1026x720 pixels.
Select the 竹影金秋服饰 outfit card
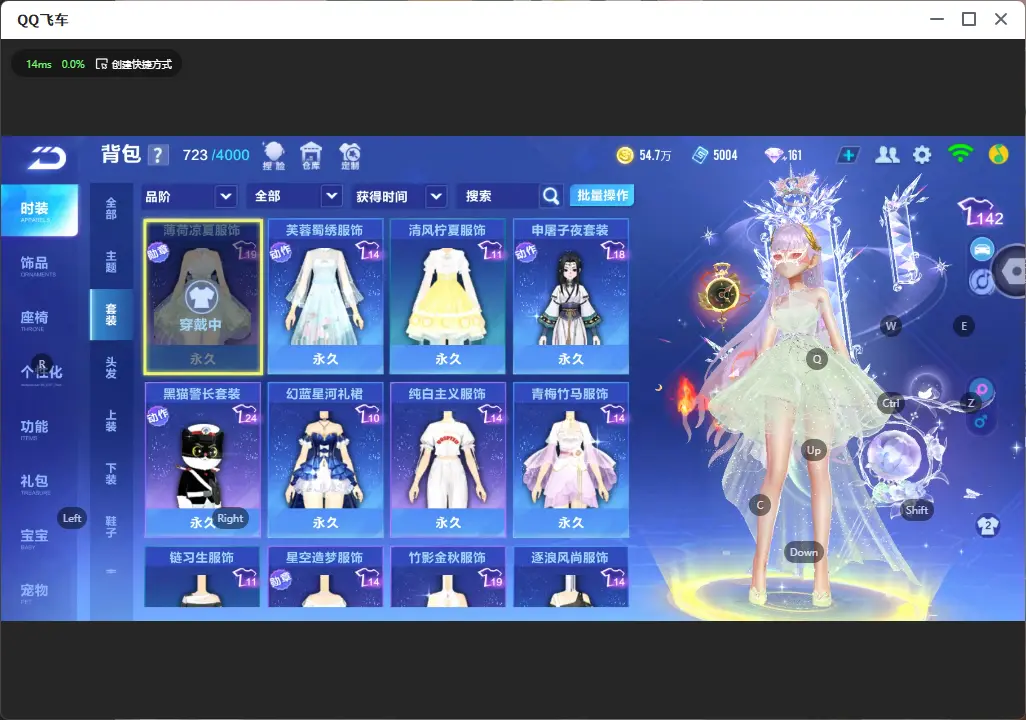tap(448, 577)
